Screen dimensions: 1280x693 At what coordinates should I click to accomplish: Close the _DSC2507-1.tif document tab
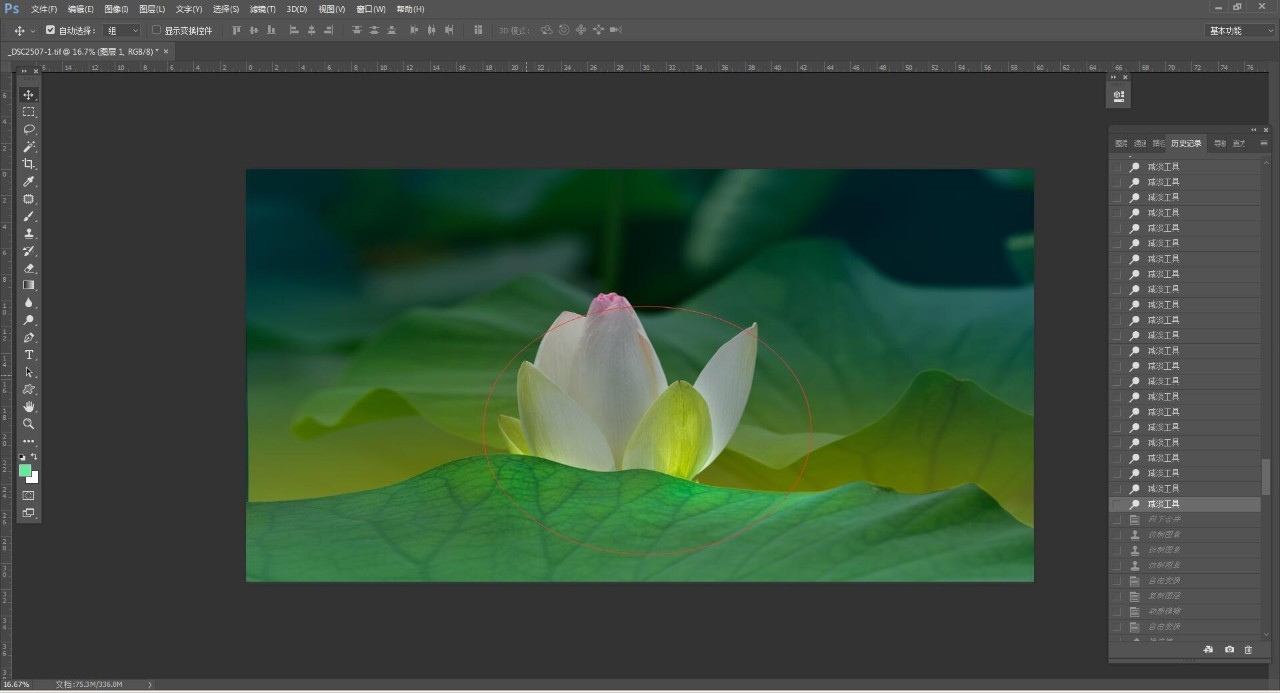166,51
